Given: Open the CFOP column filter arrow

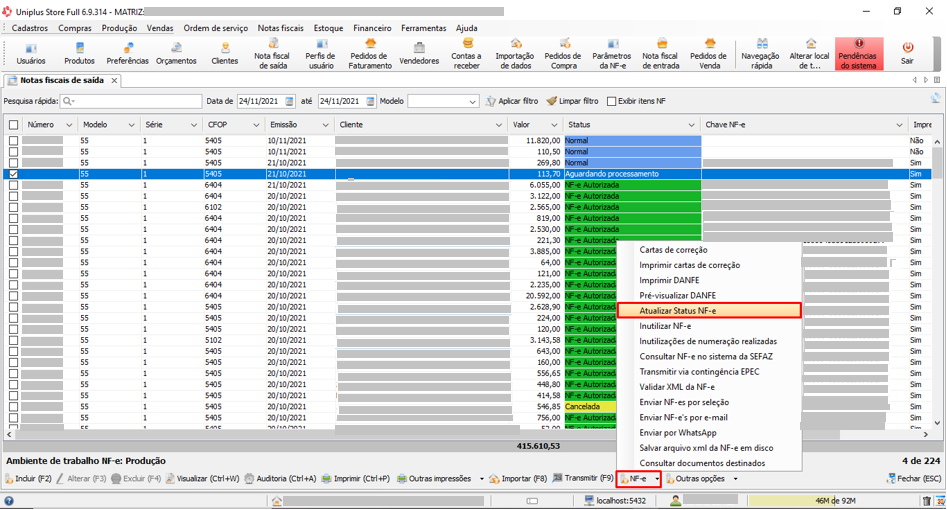Looking at the screenshot, I should 256,125.
